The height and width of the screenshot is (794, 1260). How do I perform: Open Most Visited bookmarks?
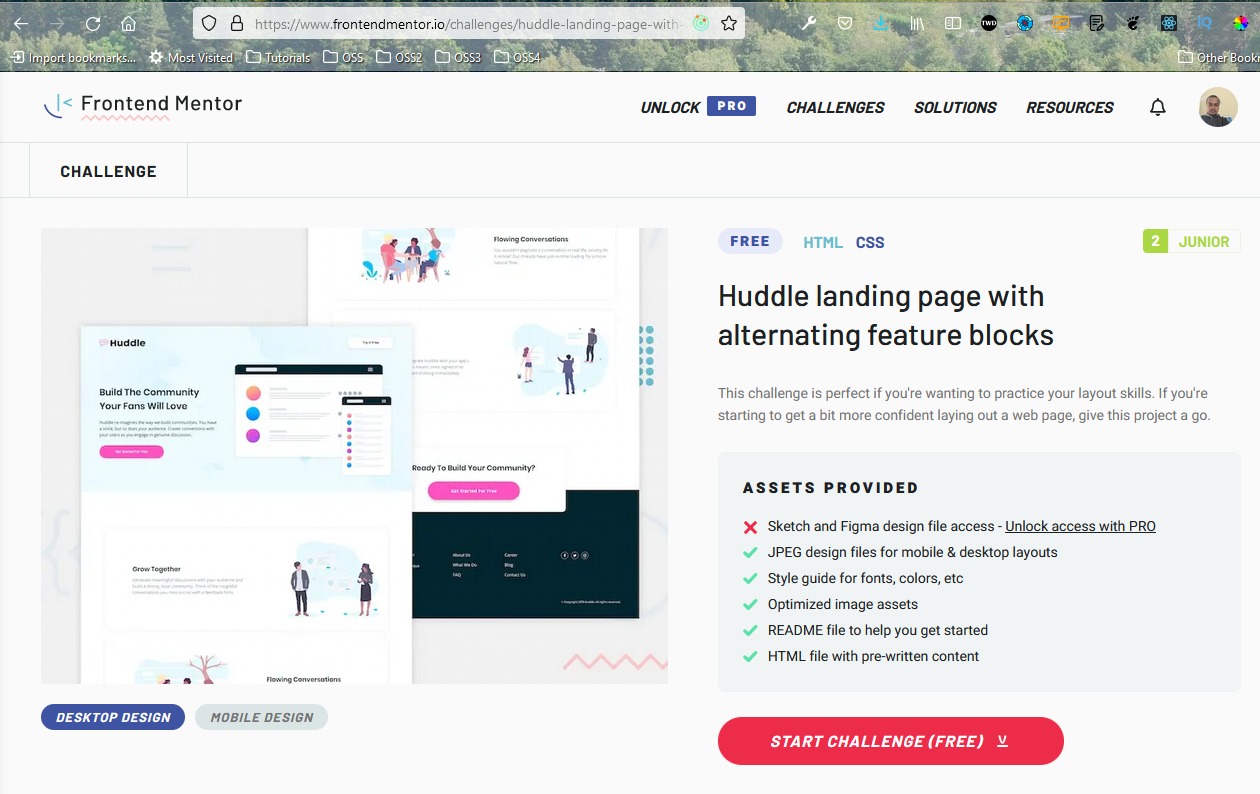[x=190, y=58]
